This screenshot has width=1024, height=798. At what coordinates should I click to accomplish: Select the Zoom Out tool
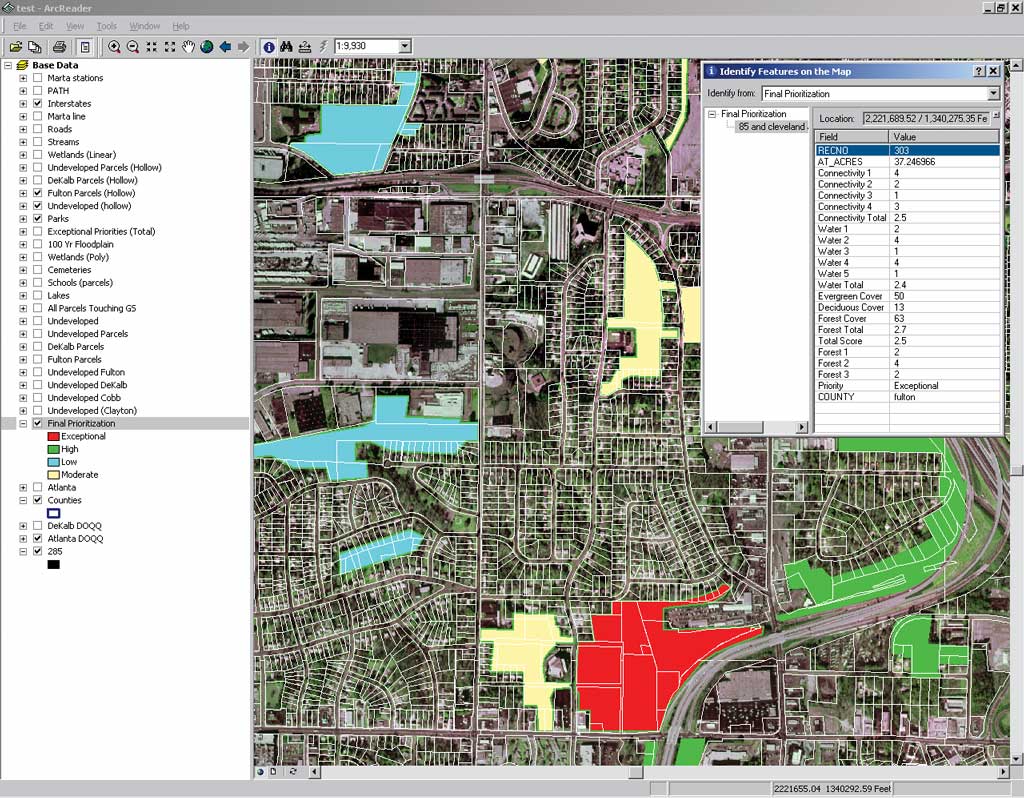click(x=133, y=46)
